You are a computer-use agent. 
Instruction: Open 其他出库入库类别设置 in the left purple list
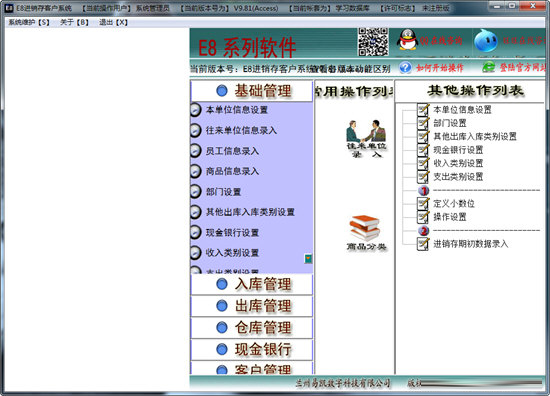click(x=250, y=212)
